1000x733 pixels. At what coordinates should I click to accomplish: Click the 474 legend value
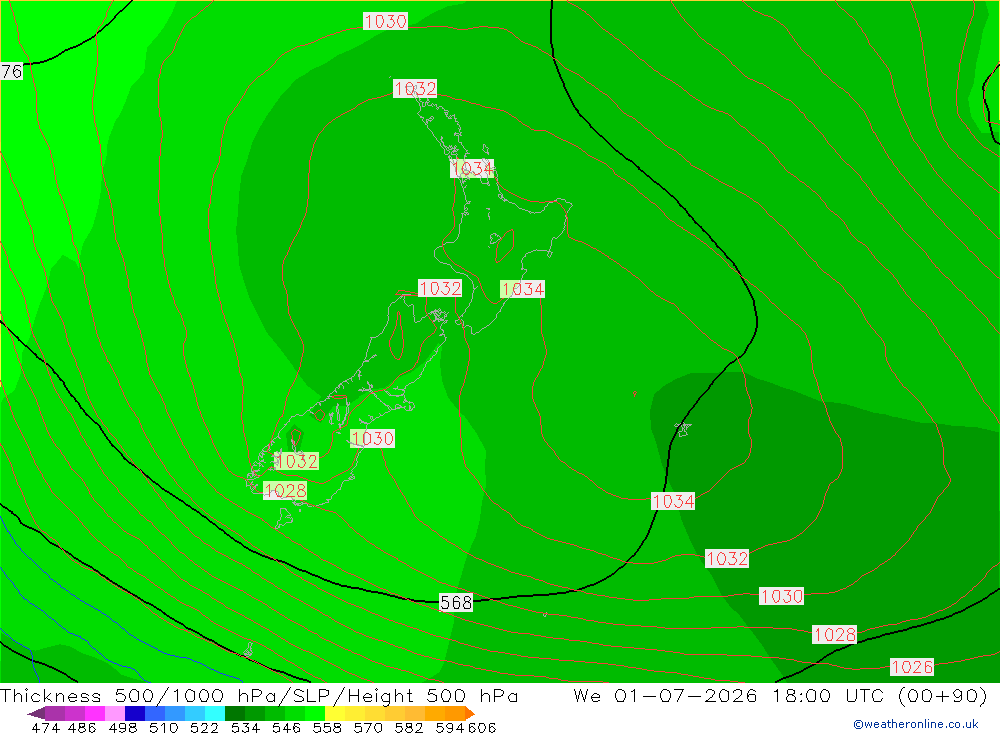(x=45, y=727)
